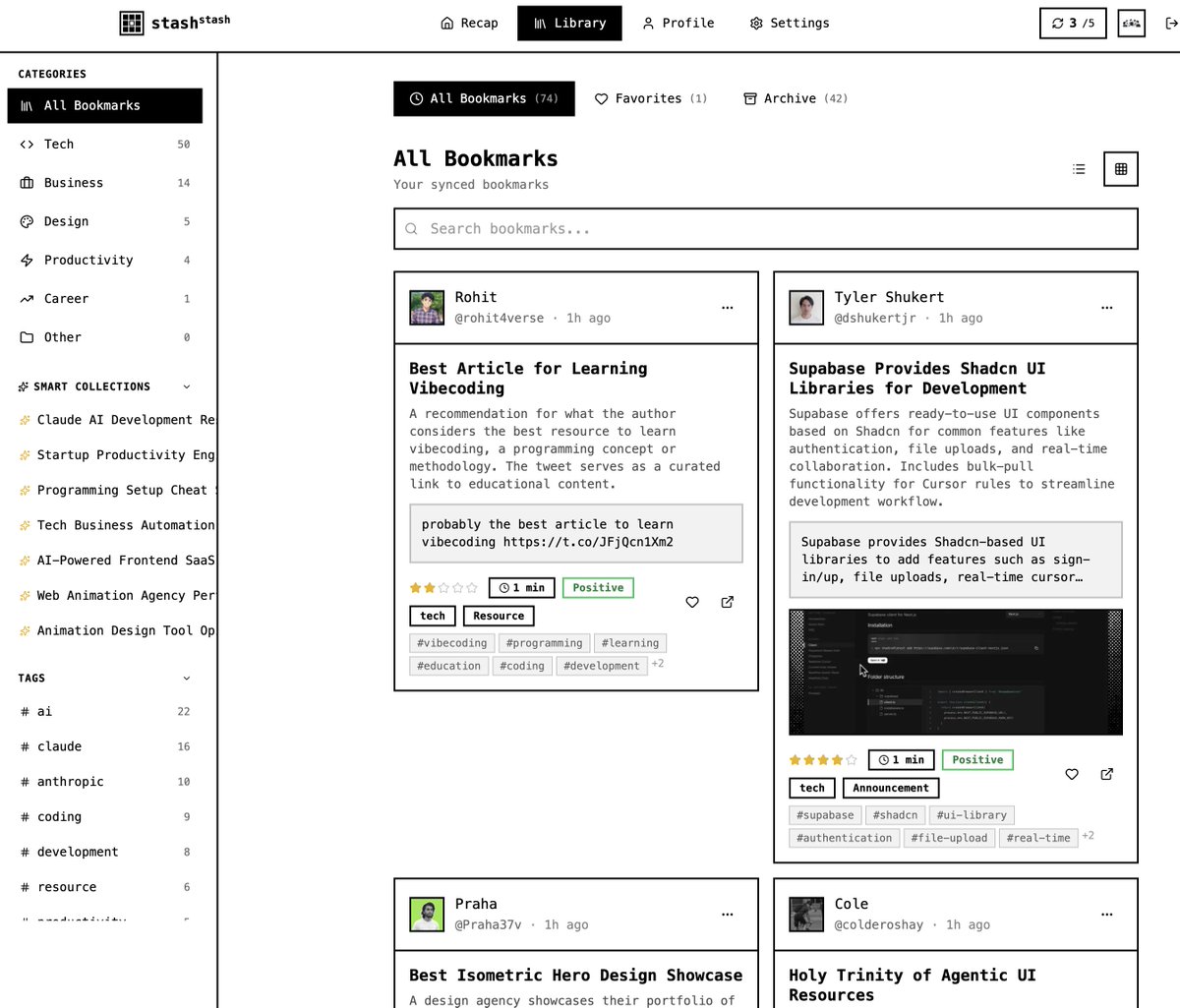The height and width of the screenshot is (1008, 1180).
Task: Open the Tech Business Automation collection
Action: 116,525
